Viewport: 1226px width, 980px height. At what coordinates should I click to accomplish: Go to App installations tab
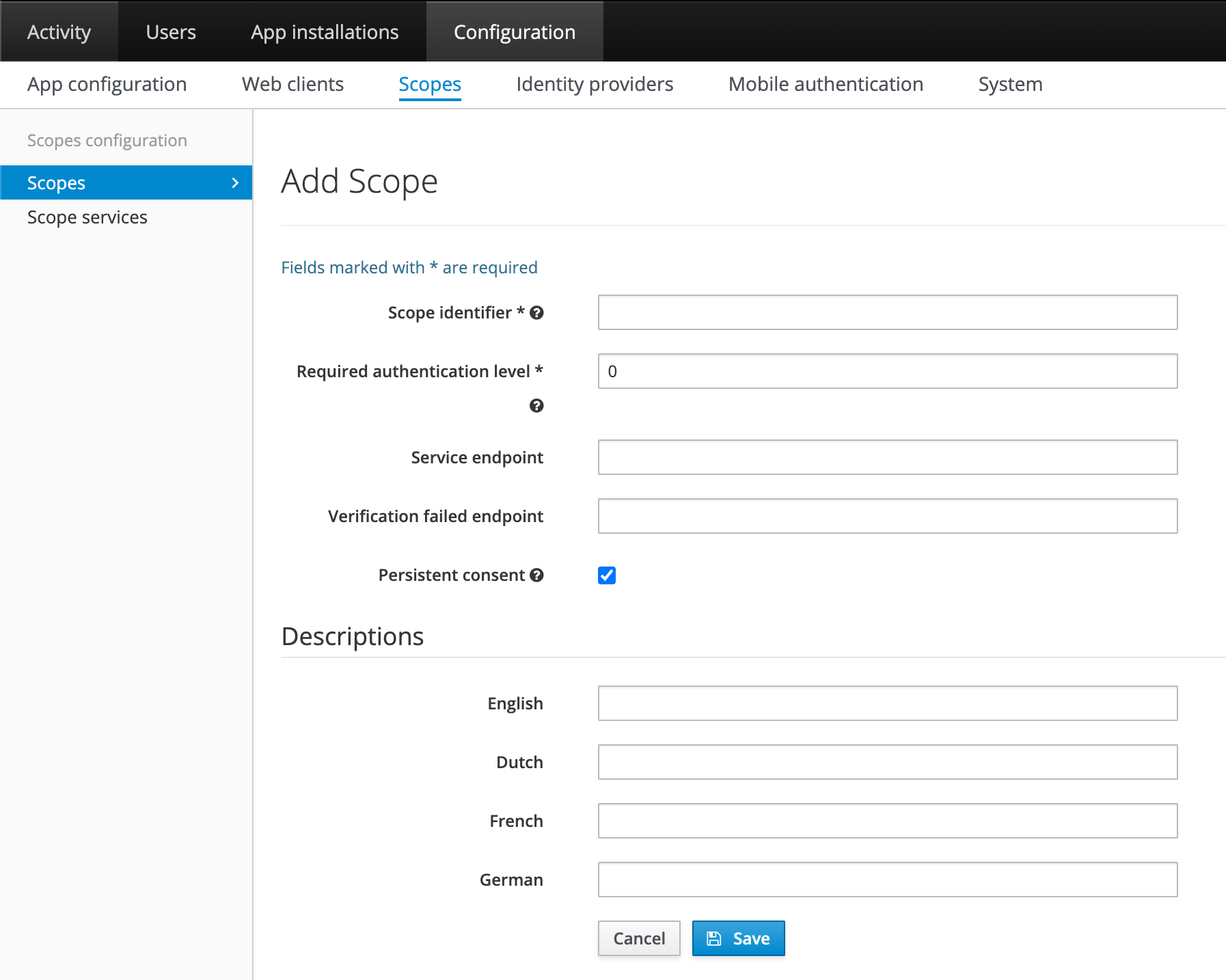(325, 32)
